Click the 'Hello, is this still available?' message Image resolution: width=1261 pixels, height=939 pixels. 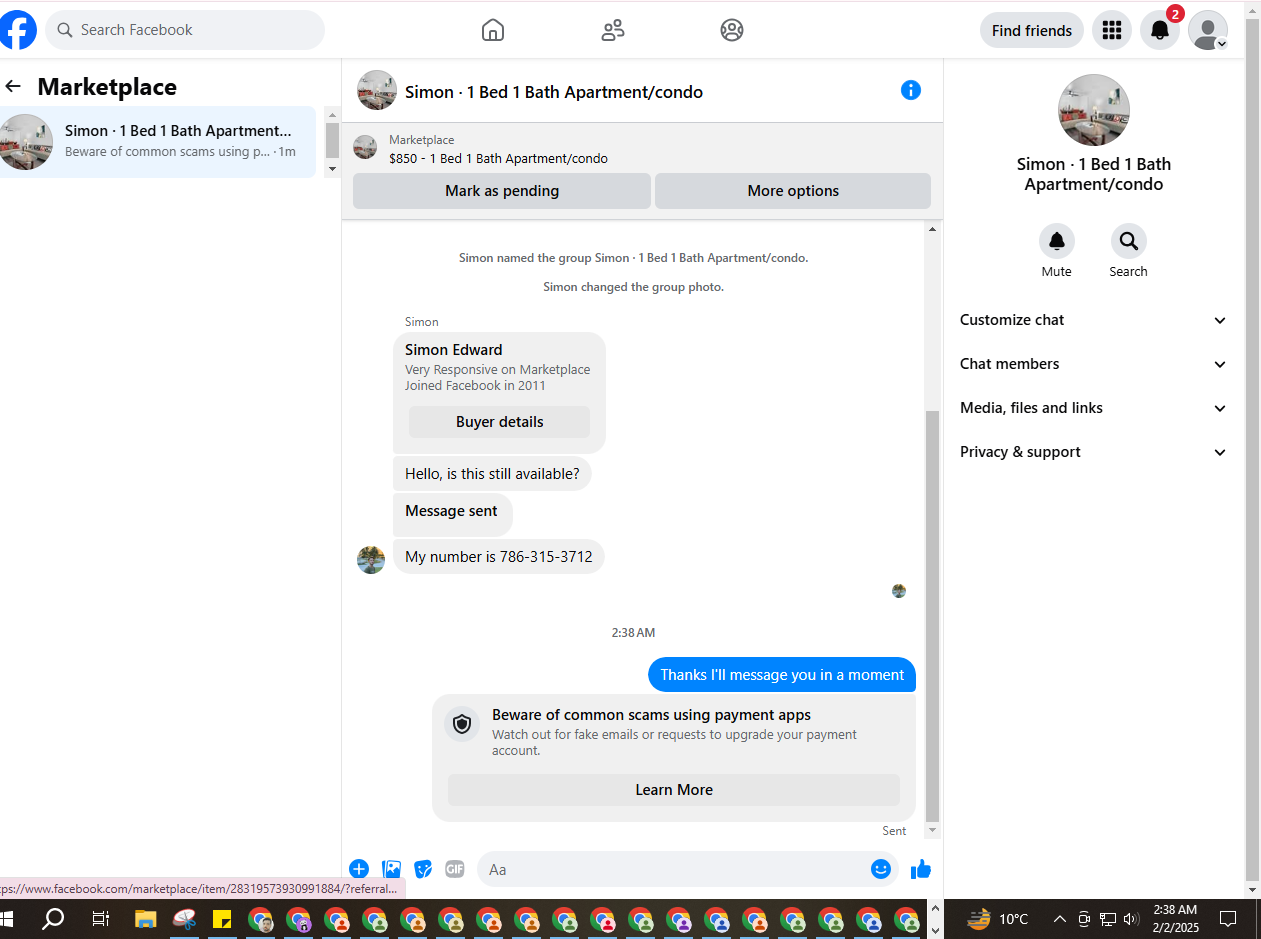pyautogui.click(x=492, y=474)
